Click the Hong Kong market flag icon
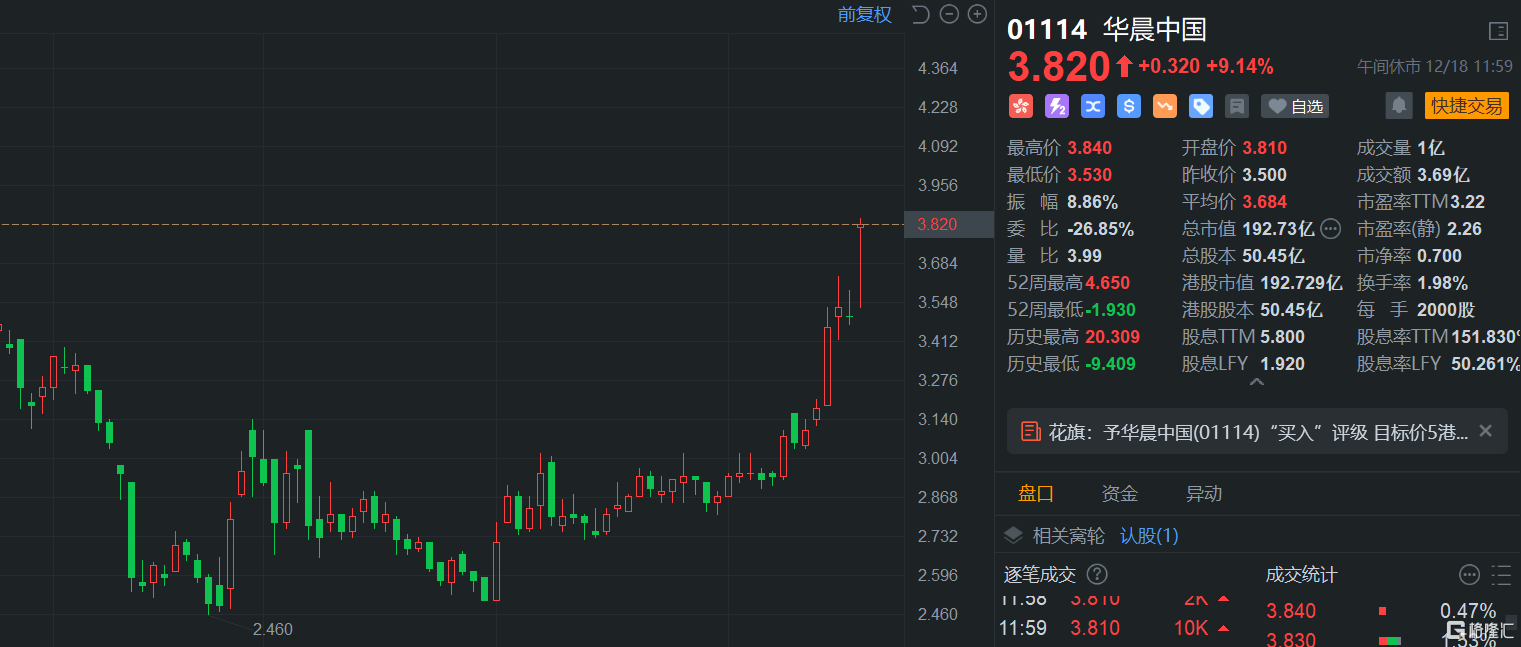The height and width of the screenshot is (647, 1521). (x=1020, y=106)
